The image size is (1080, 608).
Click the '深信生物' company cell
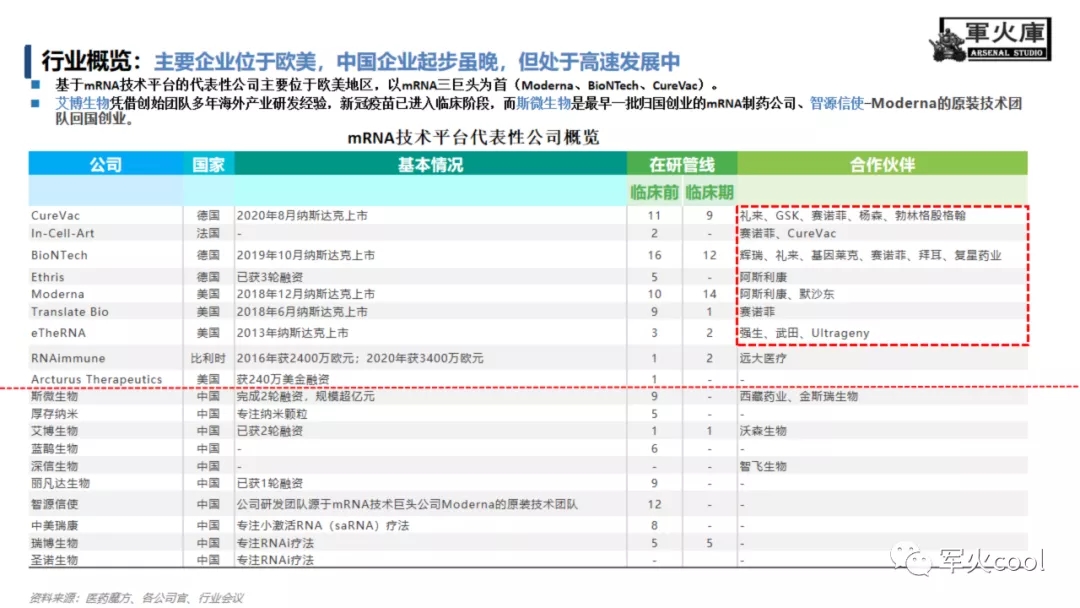click(54, 466)
